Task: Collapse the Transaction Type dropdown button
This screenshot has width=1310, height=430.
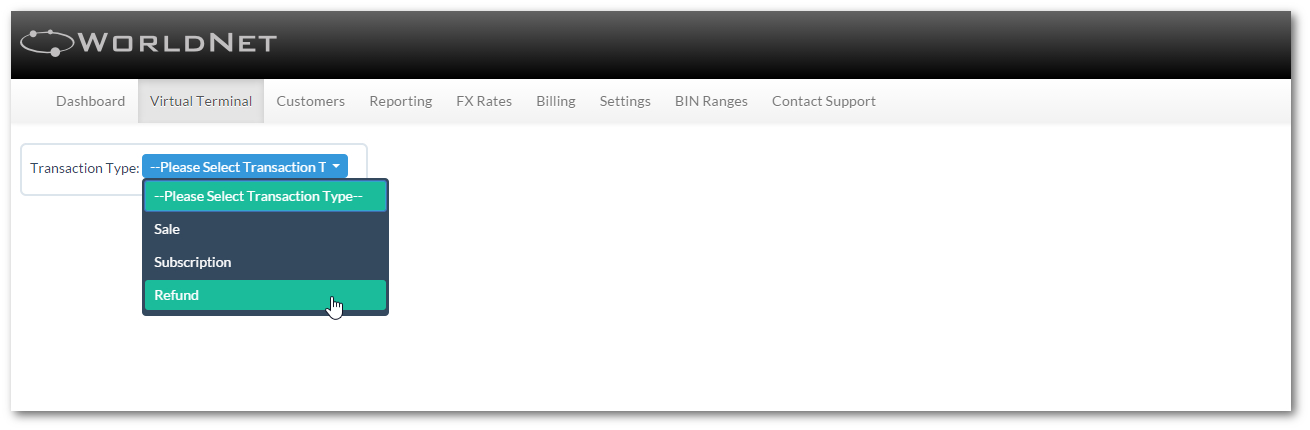Action: coord(245,167)
